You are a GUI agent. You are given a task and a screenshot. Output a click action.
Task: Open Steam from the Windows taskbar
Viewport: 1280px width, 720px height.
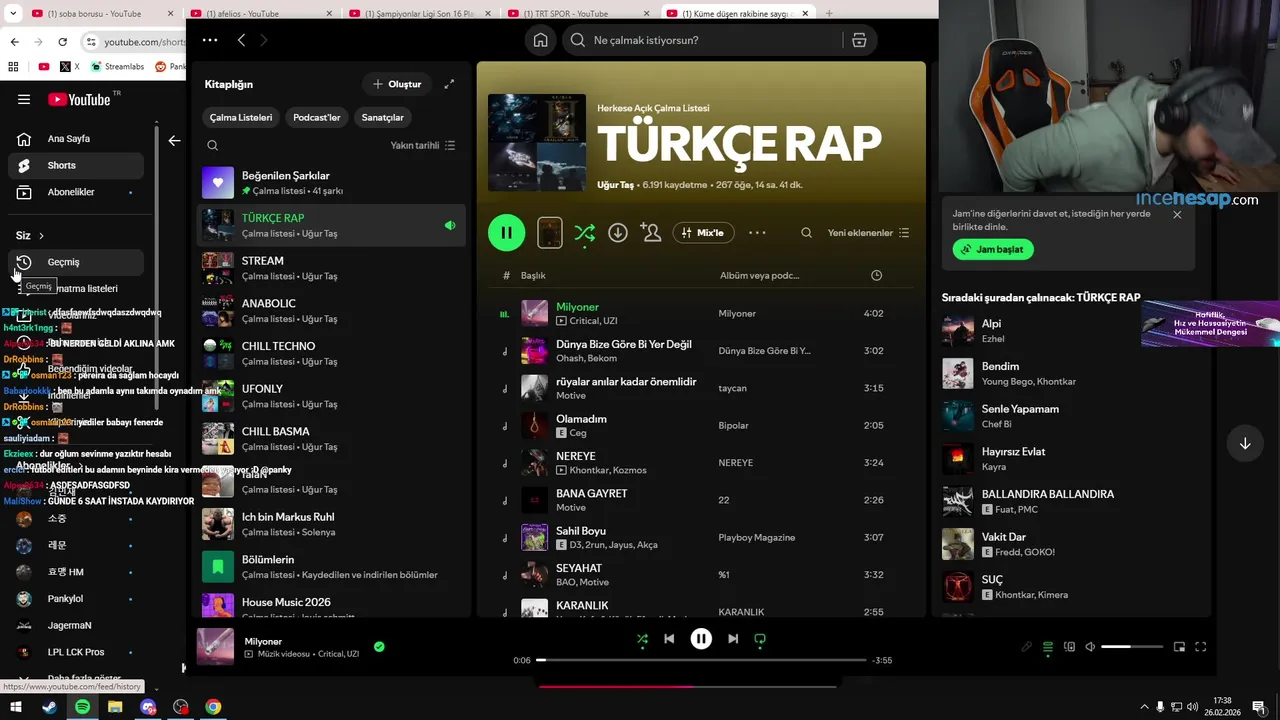pos(49,707)
